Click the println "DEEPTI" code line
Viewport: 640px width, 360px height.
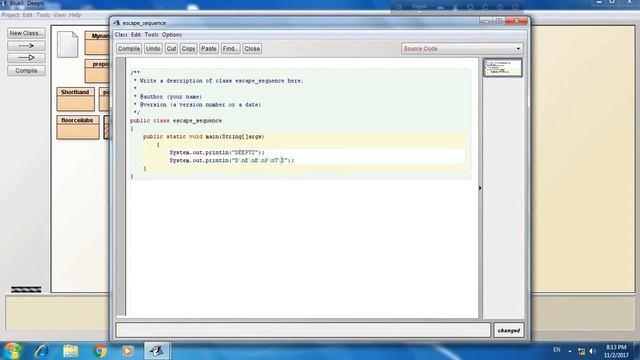(217, 153)
